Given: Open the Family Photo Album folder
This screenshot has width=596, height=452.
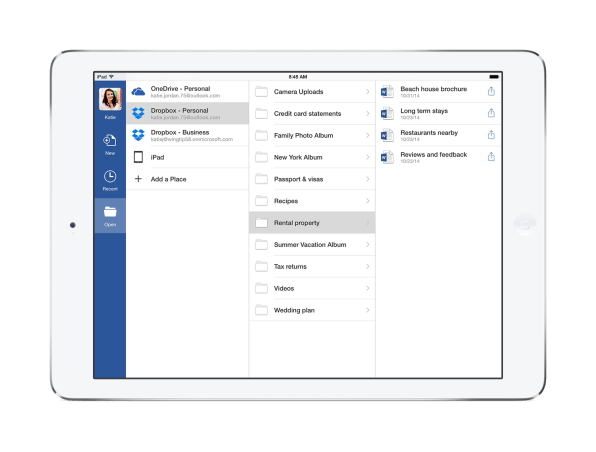Looking at the screenshot, I should click(312, 135).
